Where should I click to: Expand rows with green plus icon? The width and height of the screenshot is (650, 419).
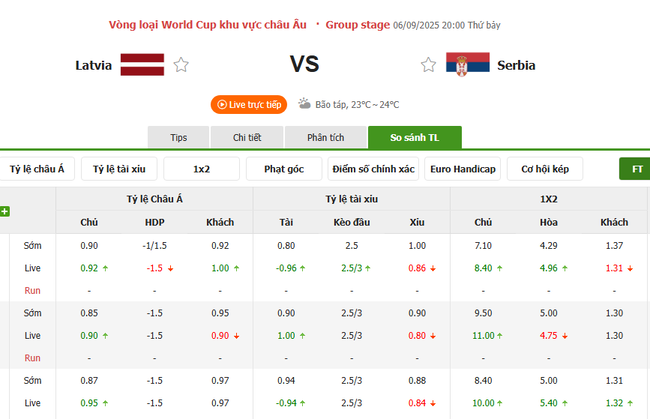click(5, 211)
